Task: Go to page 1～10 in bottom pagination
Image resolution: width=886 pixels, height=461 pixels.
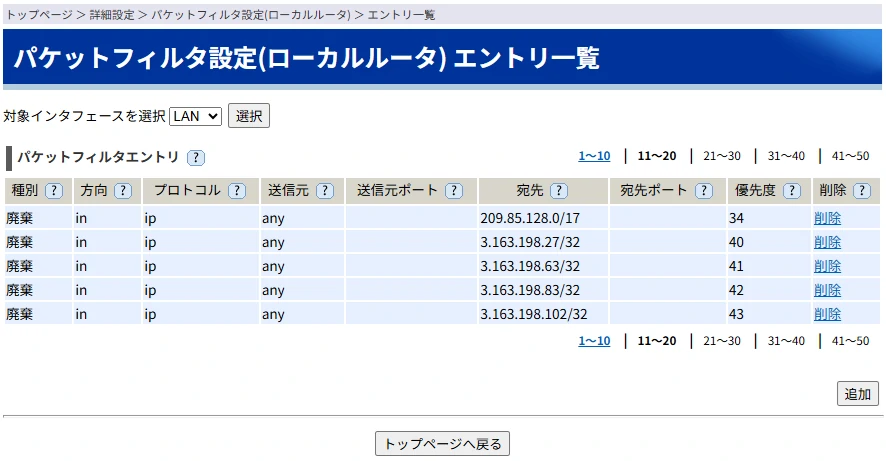Action: [594, 341]
